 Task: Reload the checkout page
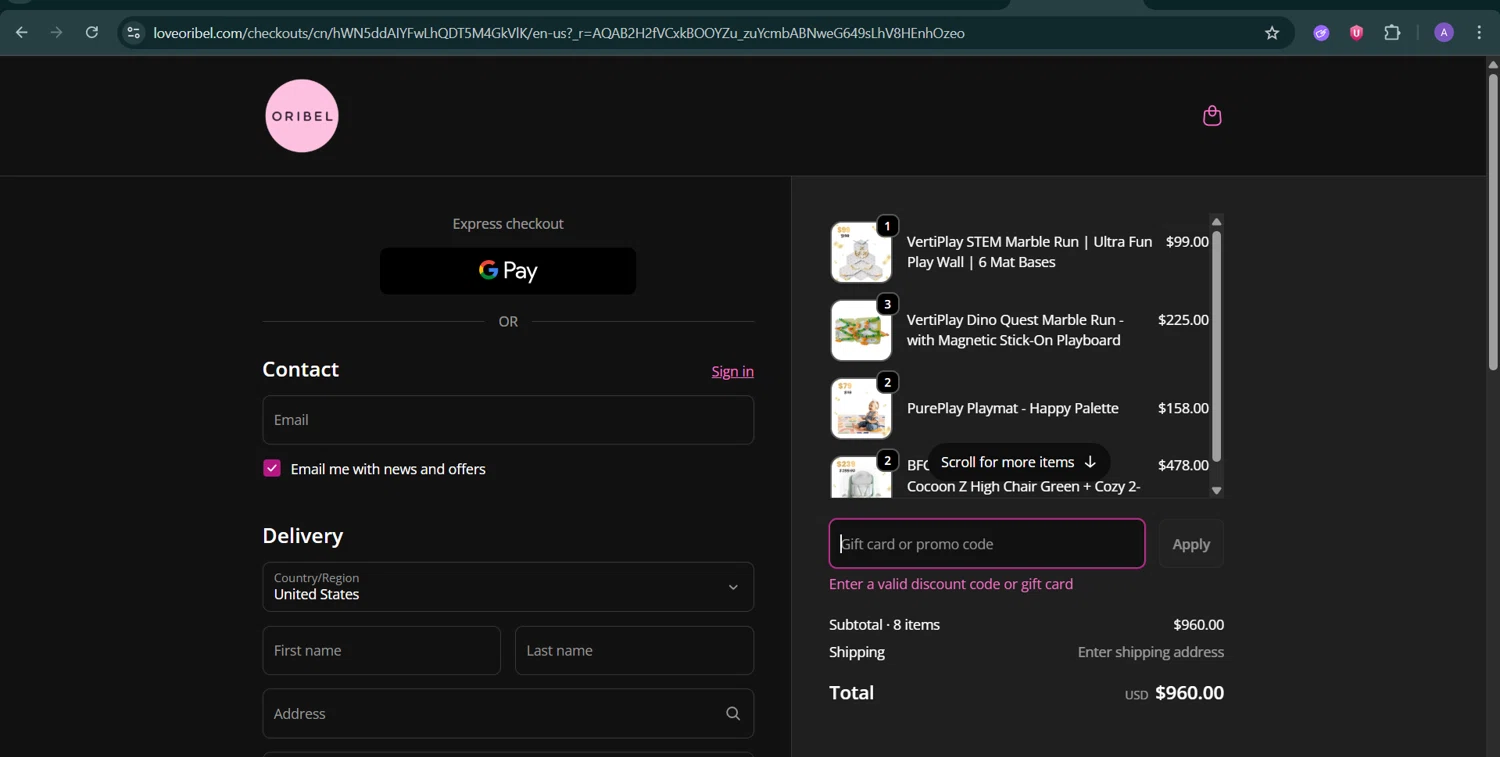(92, 33)
